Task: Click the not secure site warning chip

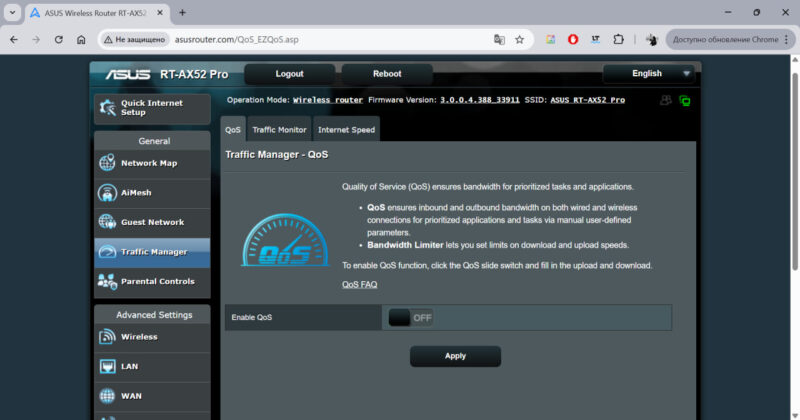Action: coord(135,39)
